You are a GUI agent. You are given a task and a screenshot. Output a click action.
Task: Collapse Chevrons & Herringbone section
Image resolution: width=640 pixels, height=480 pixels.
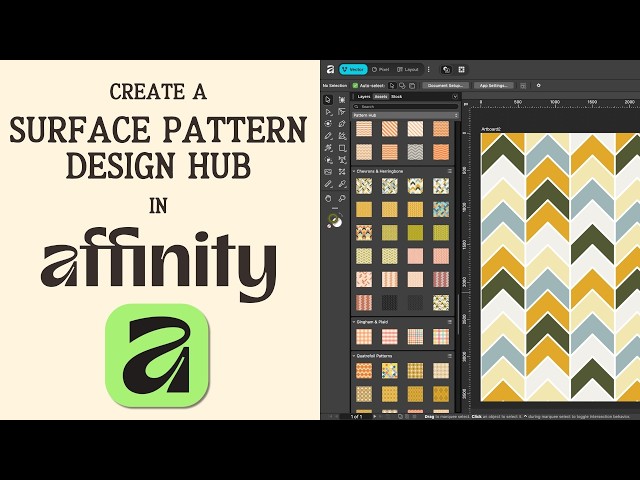[354, 171]
